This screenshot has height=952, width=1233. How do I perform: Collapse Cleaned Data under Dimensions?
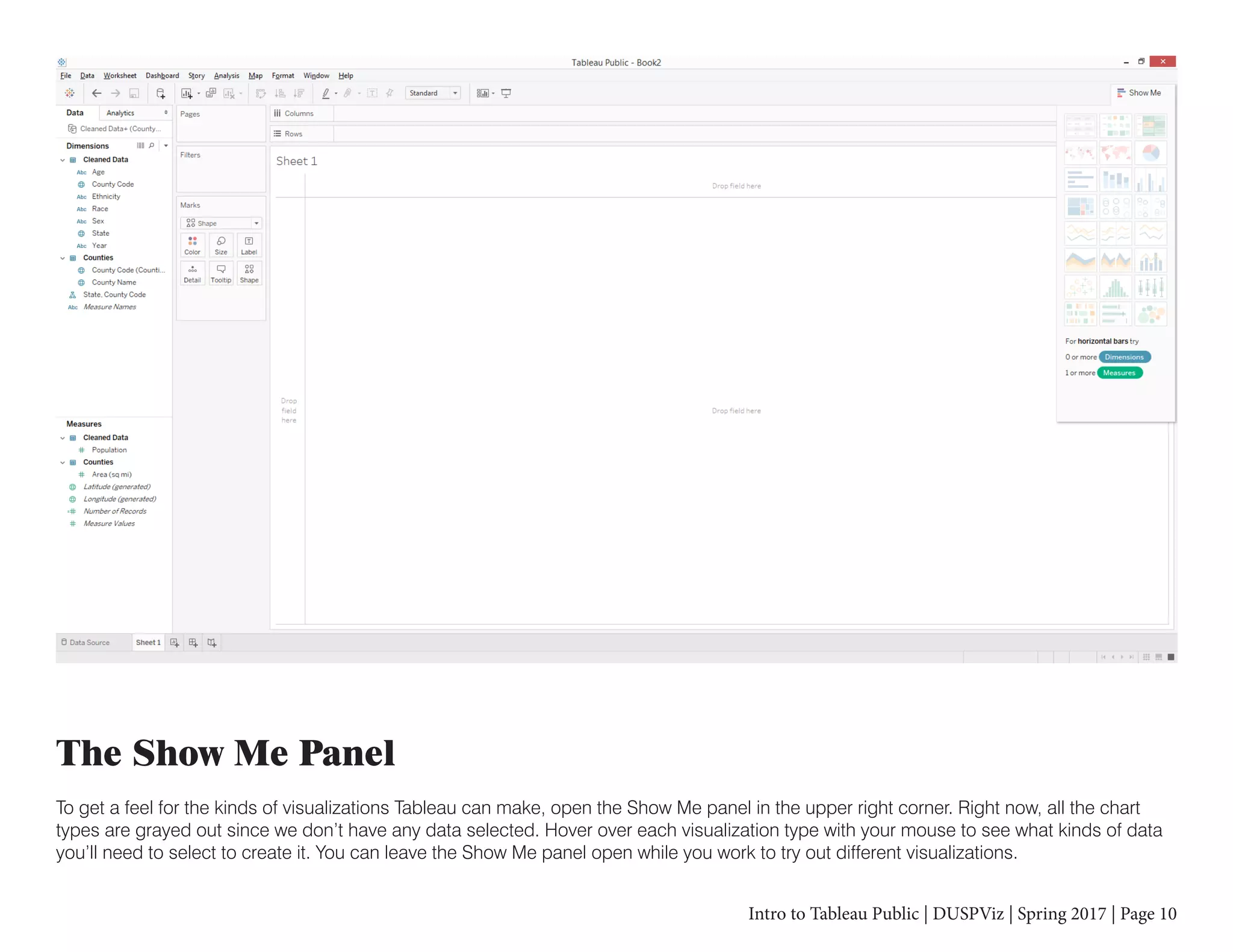click(x=63, y=160)
